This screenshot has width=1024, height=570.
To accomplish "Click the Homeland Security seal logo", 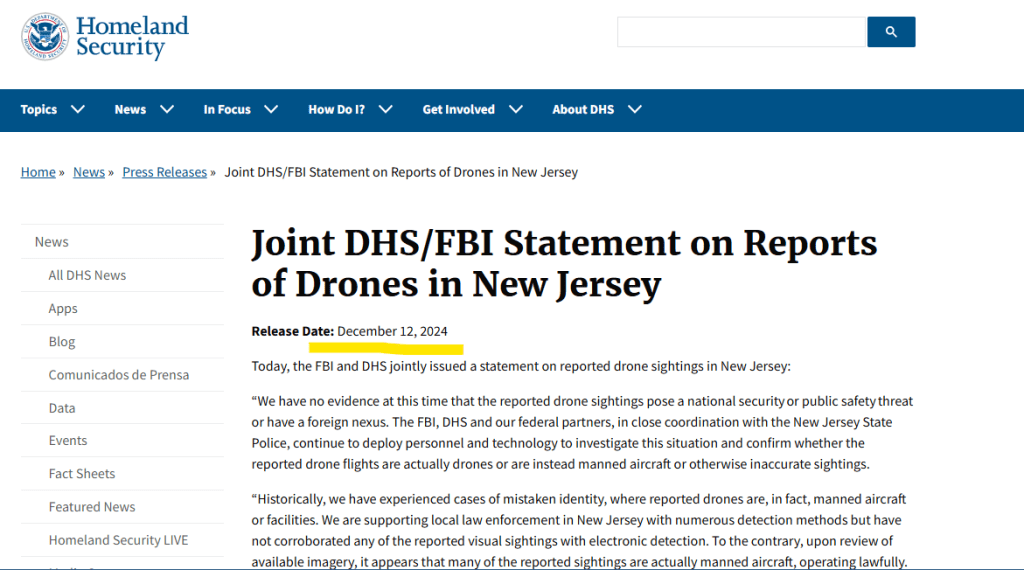I will point(45,36).
